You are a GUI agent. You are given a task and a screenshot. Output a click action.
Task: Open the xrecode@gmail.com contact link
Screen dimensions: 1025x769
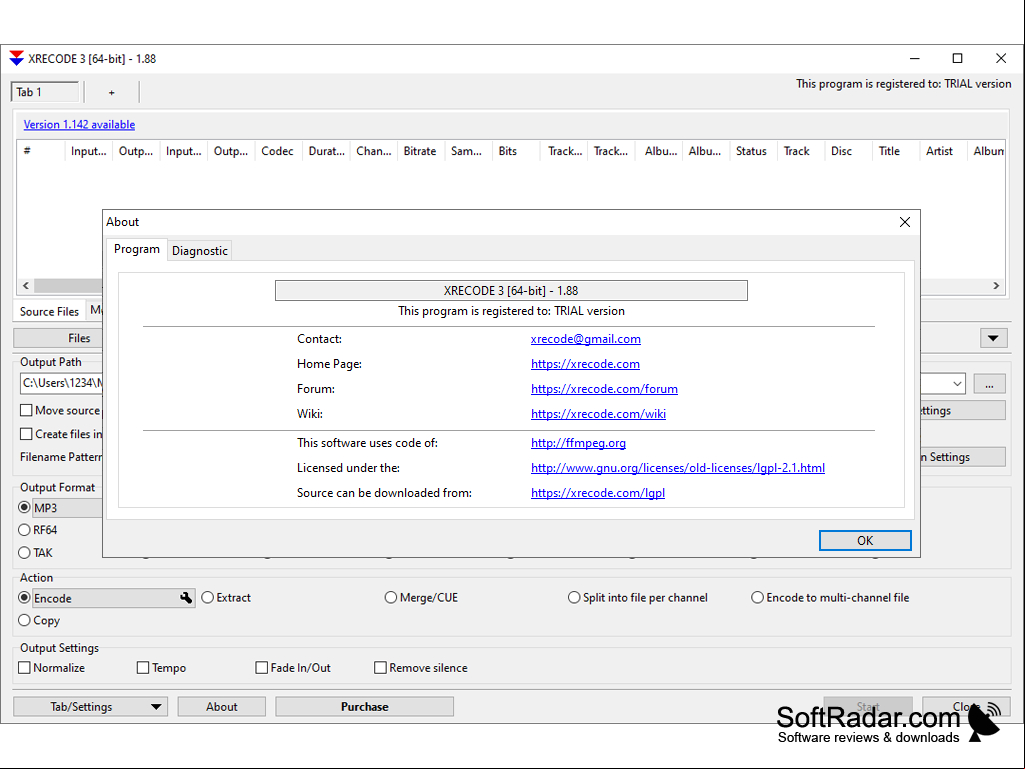coord(586,339)
